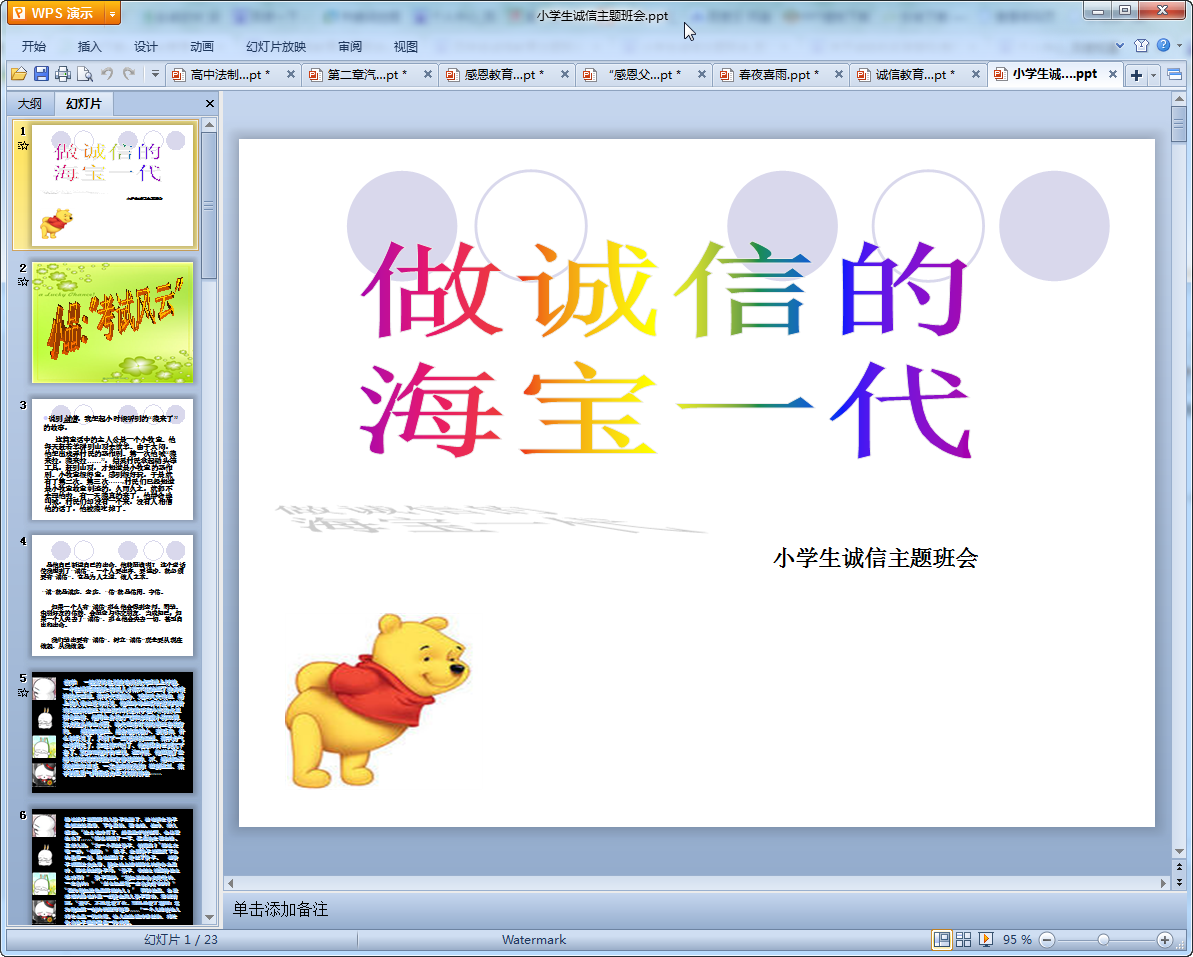The width and height of the screenshot is (1193, 957).
Task: Close the 第二章汽...pt document tab
Action: pos(428,75)
